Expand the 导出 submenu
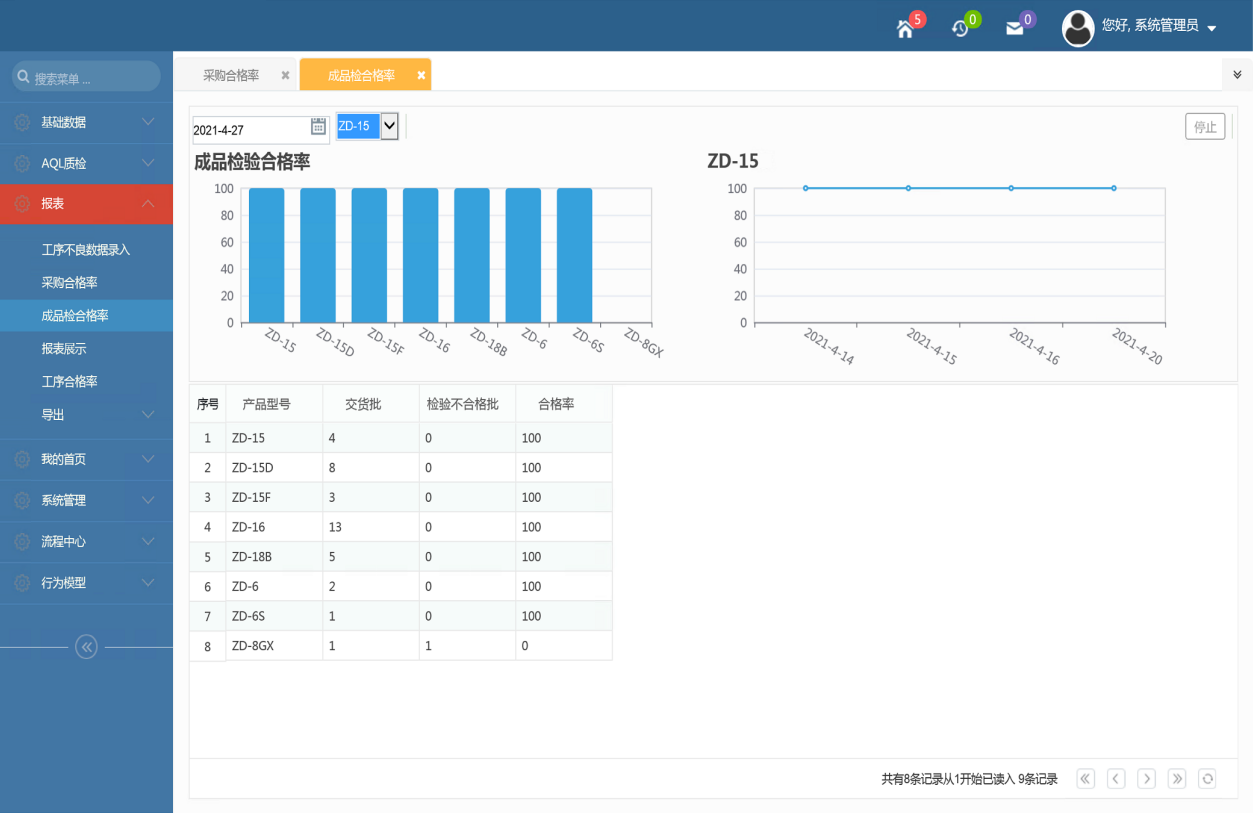The width and height of the screenshot is (1253, 813). click(86, 414)
